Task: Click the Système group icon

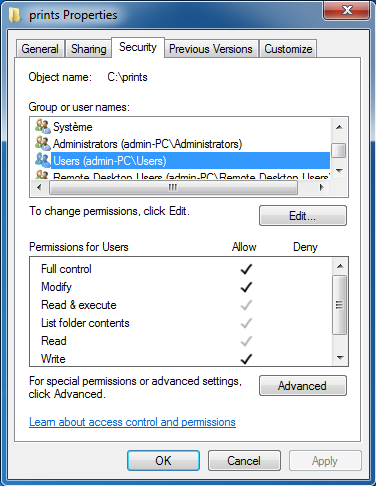Action: point(43,126)
